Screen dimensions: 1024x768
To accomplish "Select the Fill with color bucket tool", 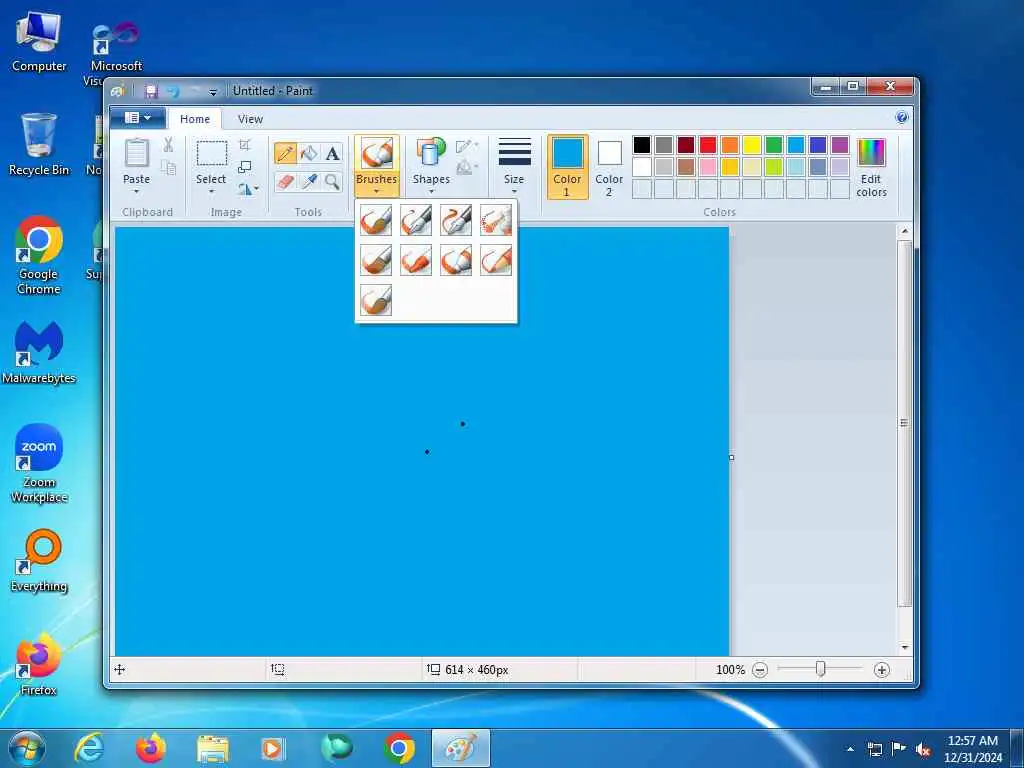I will [309, 153].
